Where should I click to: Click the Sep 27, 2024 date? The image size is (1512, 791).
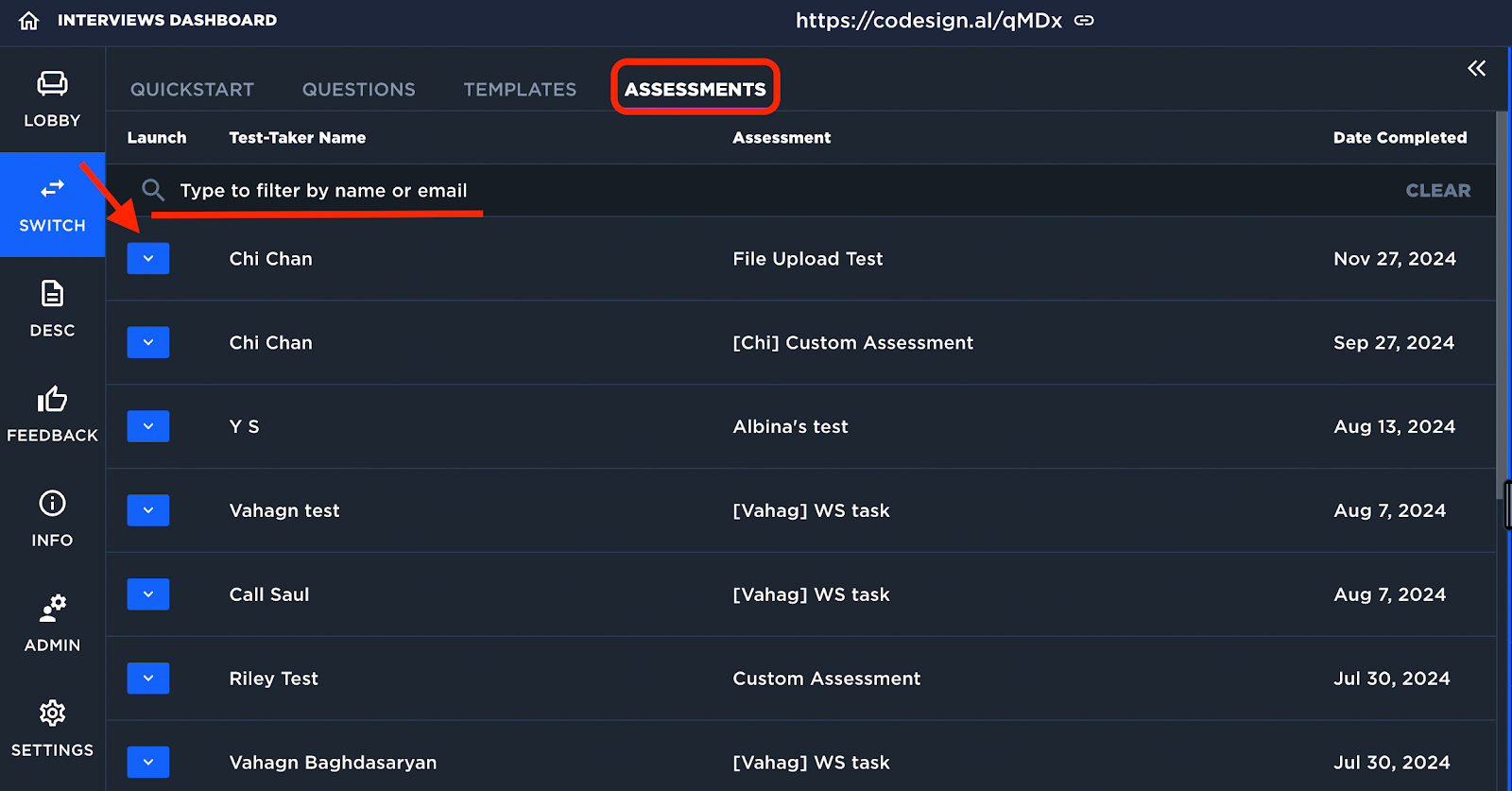pyautogui.click(x=1394, y=342)
